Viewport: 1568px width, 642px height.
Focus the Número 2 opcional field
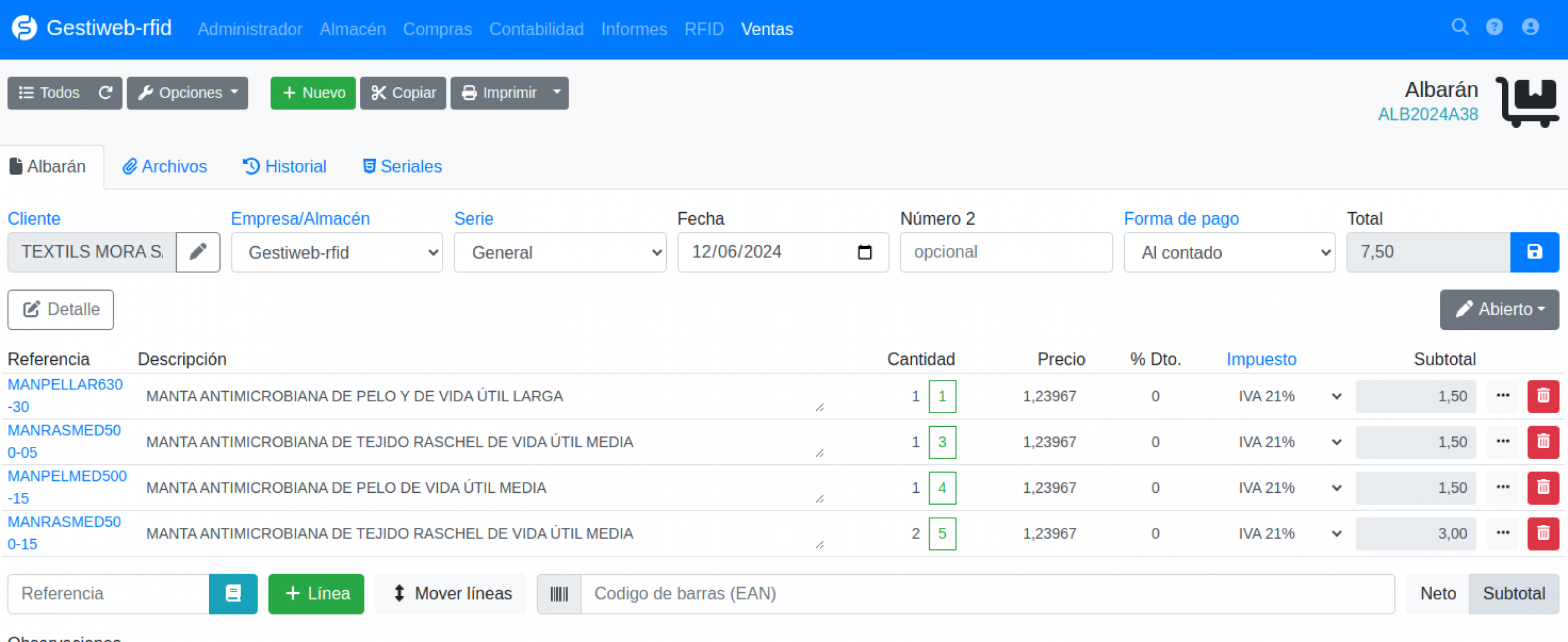[x=1006, y=252]
